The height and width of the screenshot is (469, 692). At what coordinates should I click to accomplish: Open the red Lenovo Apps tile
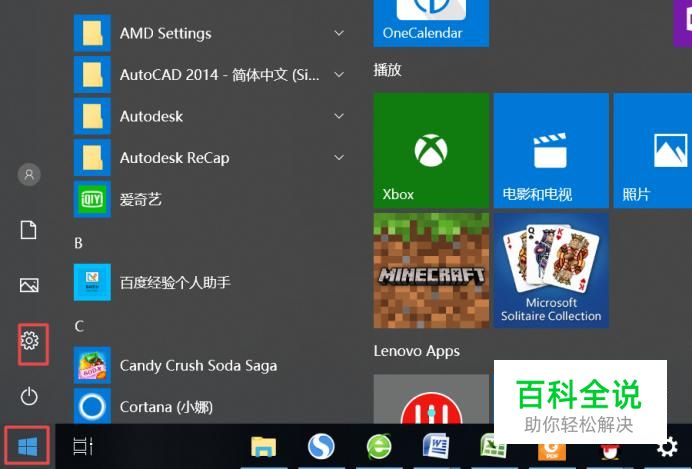click(x=431, y=399)
